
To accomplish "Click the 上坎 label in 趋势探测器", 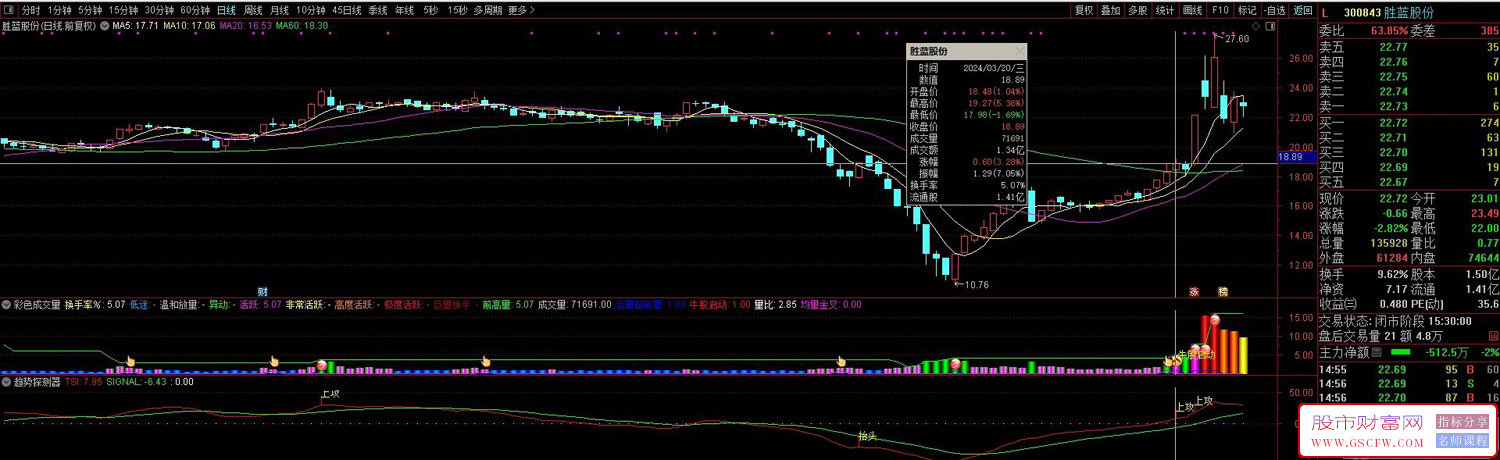I will [330, 395].
